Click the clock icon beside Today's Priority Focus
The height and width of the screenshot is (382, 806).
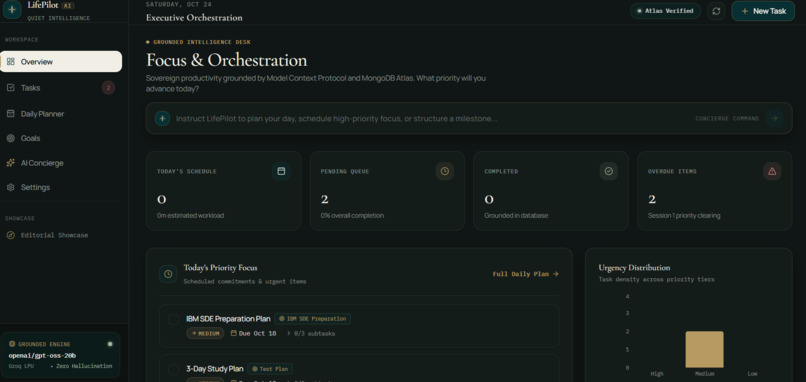pos(168,274)
